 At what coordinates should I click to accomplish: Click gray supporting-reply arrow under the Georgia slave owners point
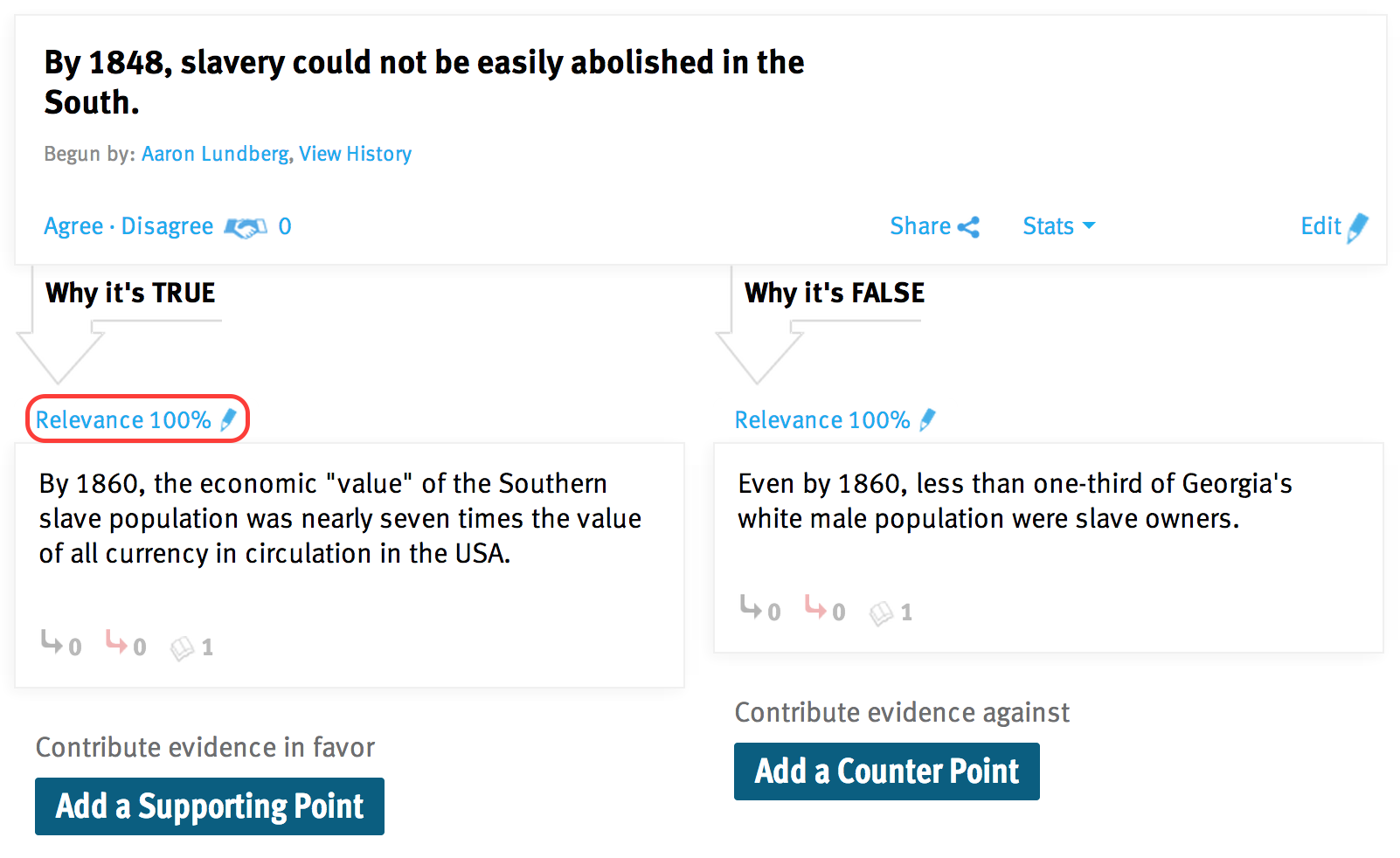click(x=751, y=608)
